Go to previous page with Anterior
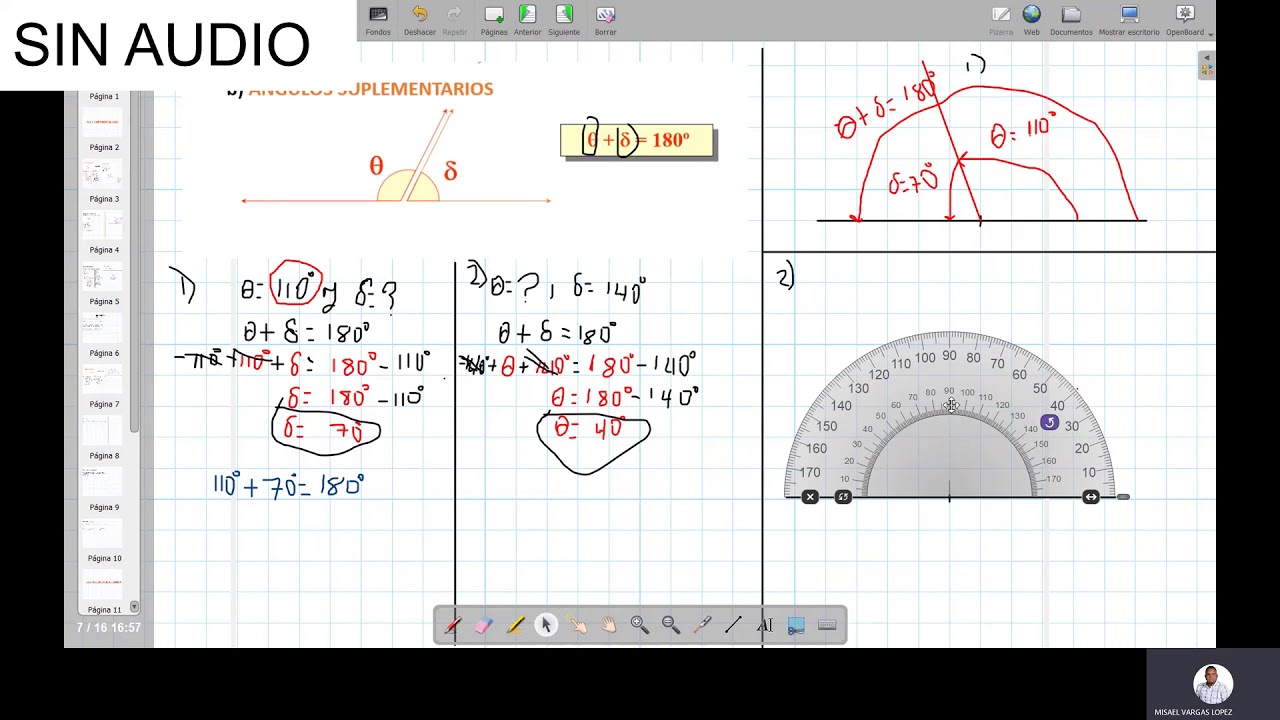 click(527, 20)
